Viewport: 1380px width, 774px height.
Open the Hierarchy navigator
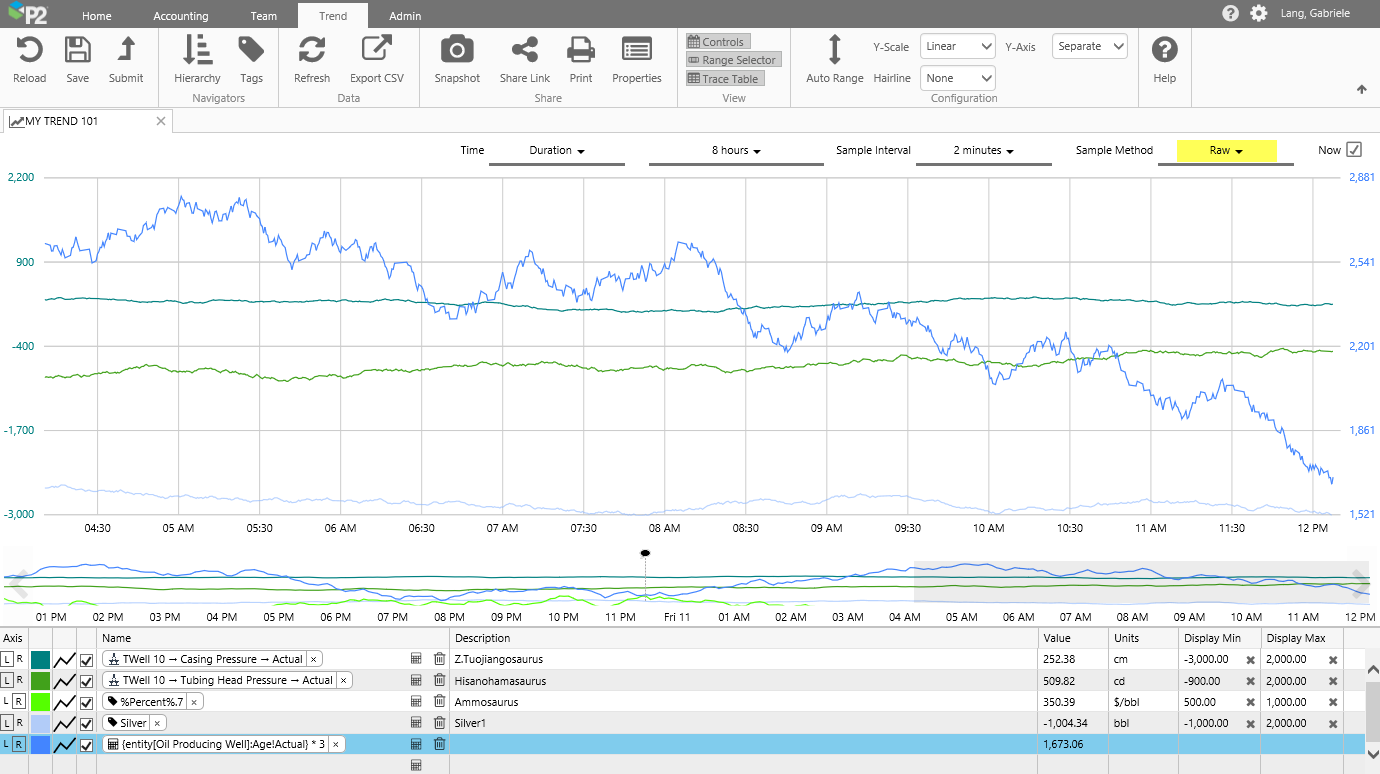tap(197, 50)
